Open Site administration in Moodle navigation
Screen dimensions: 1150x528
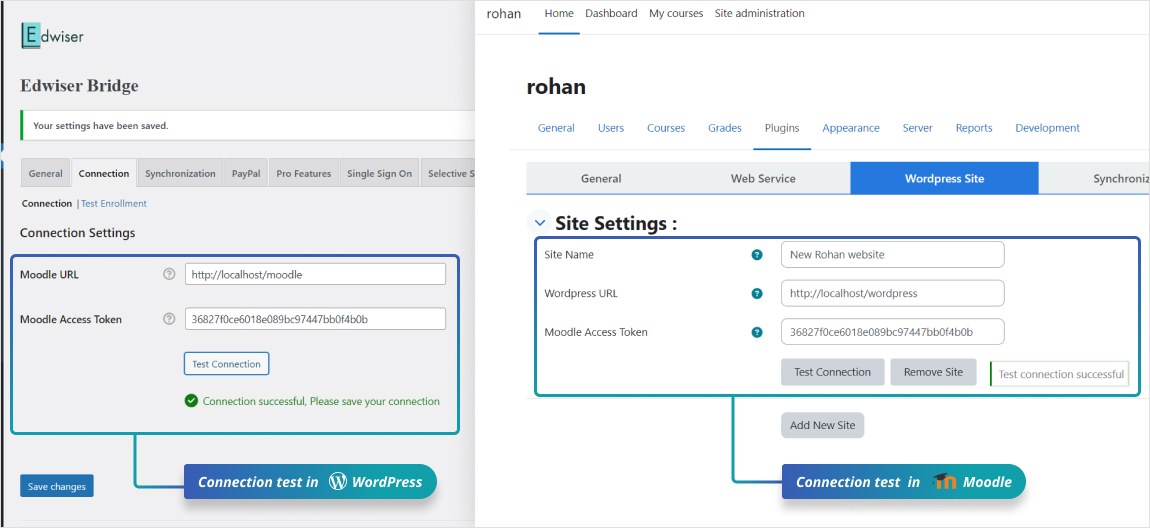[x=759, y=13]
